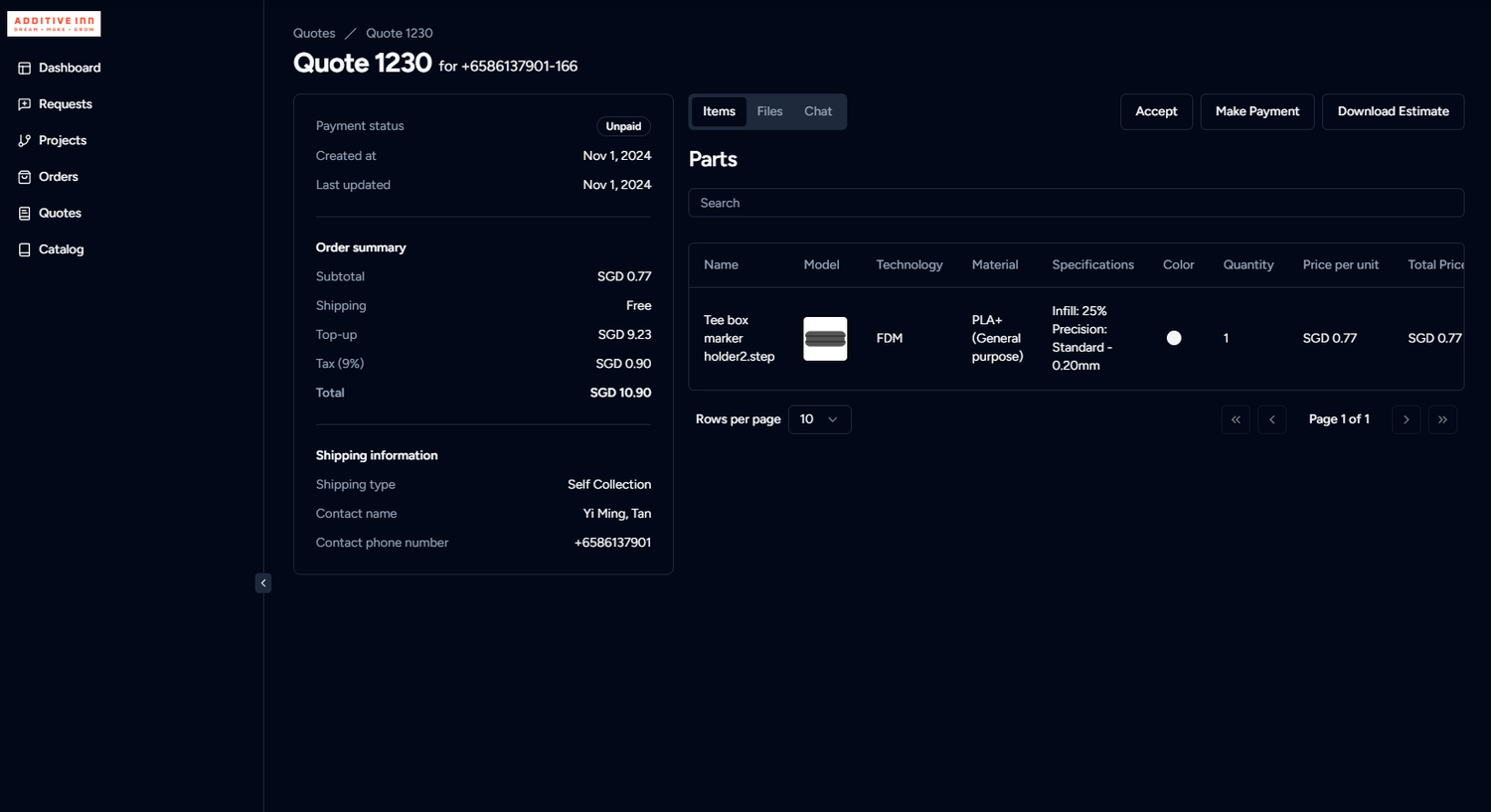Download the estimate document

point(1393,111)
